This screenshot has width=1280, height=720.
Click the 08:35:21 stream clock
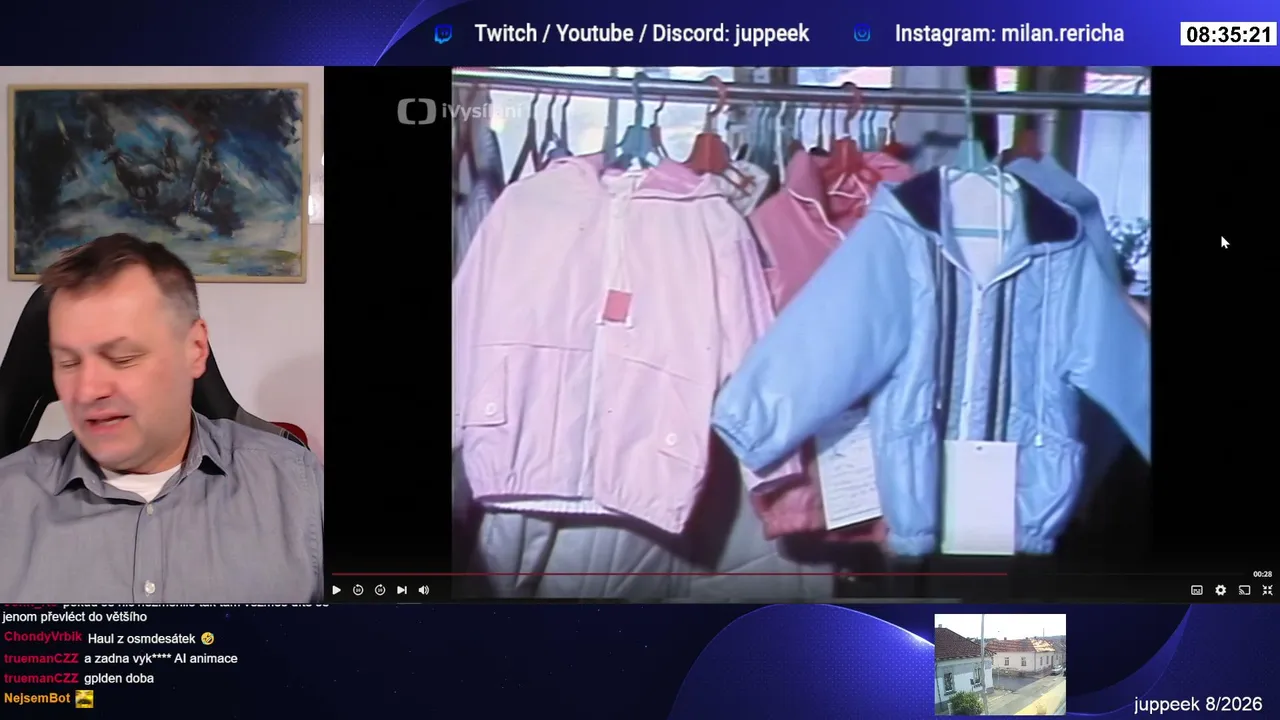(x=1229, y=35)
